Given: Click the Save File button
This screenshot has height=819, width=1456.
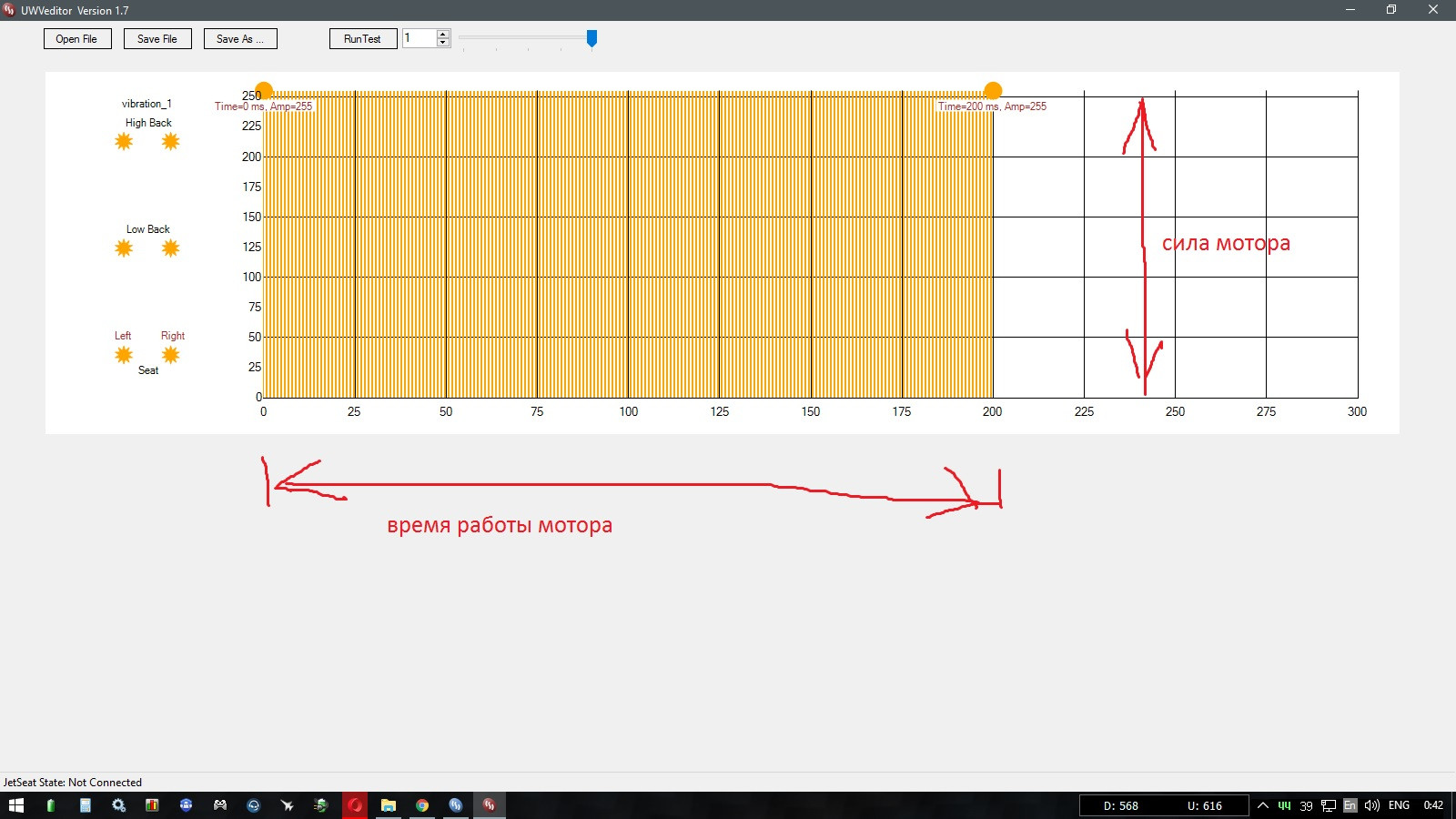Looking at the screenshot, I should [157, 39].
